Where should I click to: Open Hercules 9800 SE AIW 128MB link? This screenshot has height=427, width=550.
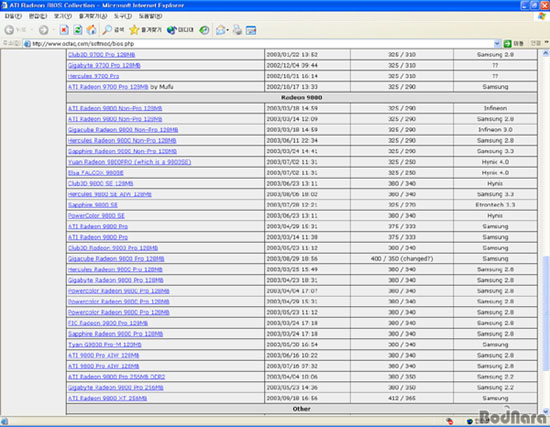[110, 194]
